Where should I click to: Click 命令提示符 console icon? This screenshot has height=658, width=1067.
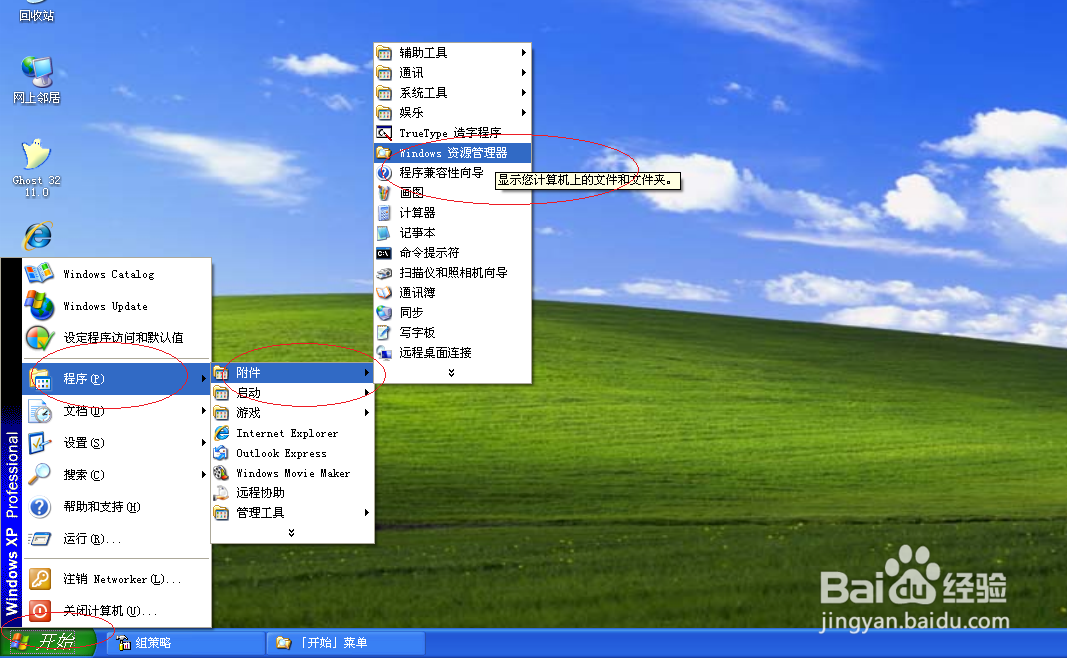point(384,253)
